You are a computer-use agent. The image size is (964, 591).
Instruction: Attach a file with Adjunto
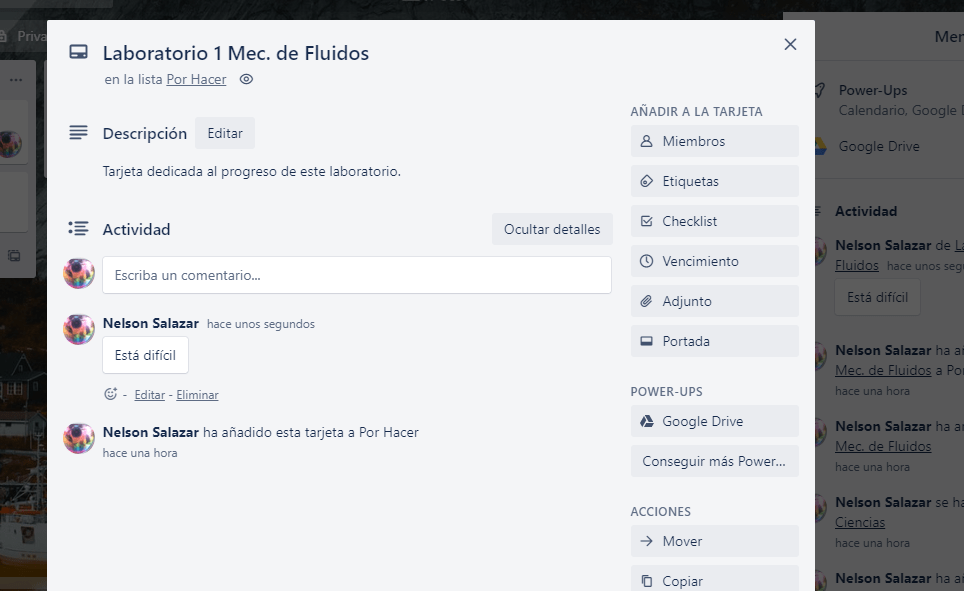(714, 301)
